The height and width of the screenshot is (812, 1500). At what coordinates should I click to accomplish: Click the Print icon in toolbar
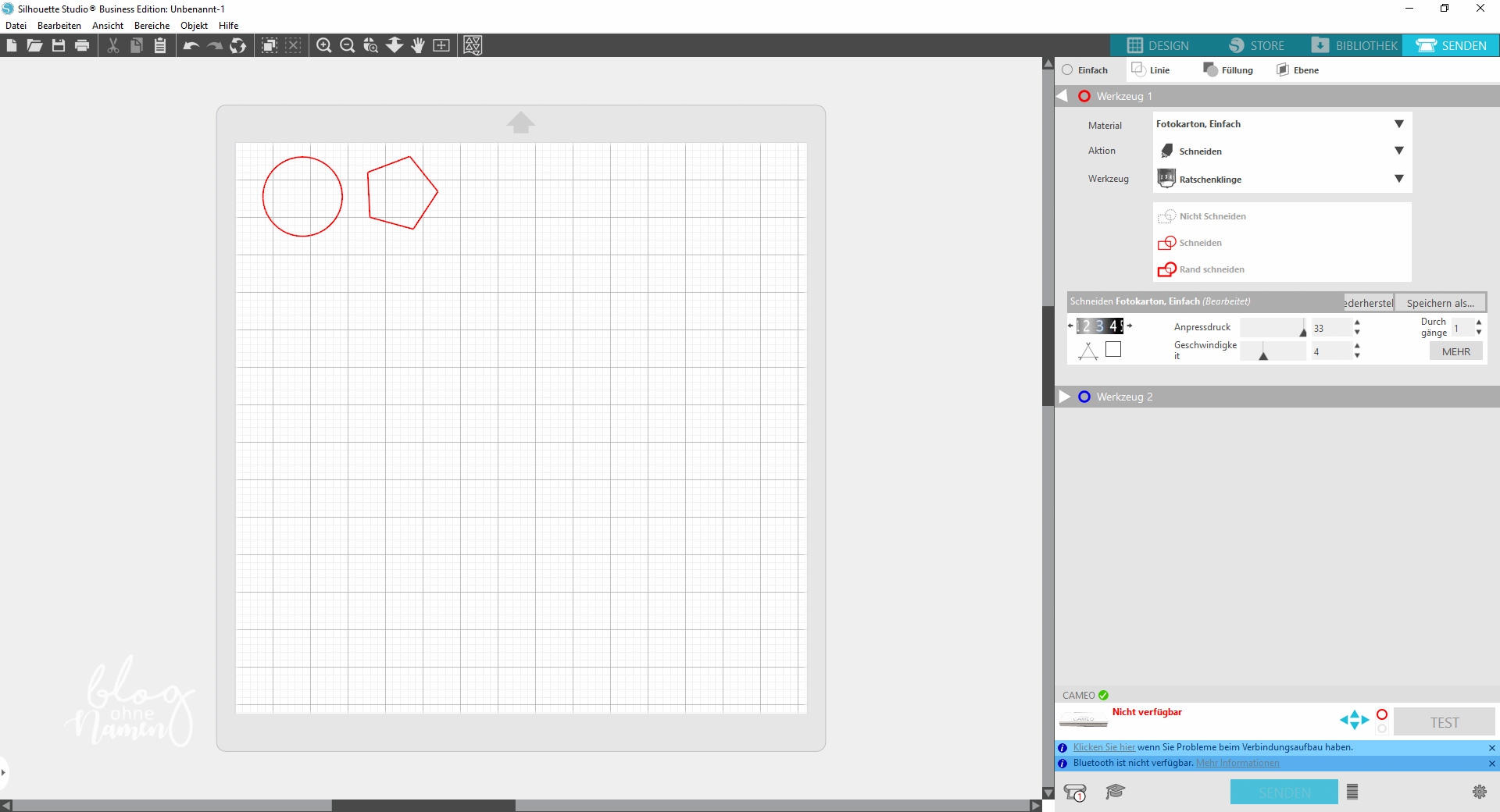[x=82, y=45]
